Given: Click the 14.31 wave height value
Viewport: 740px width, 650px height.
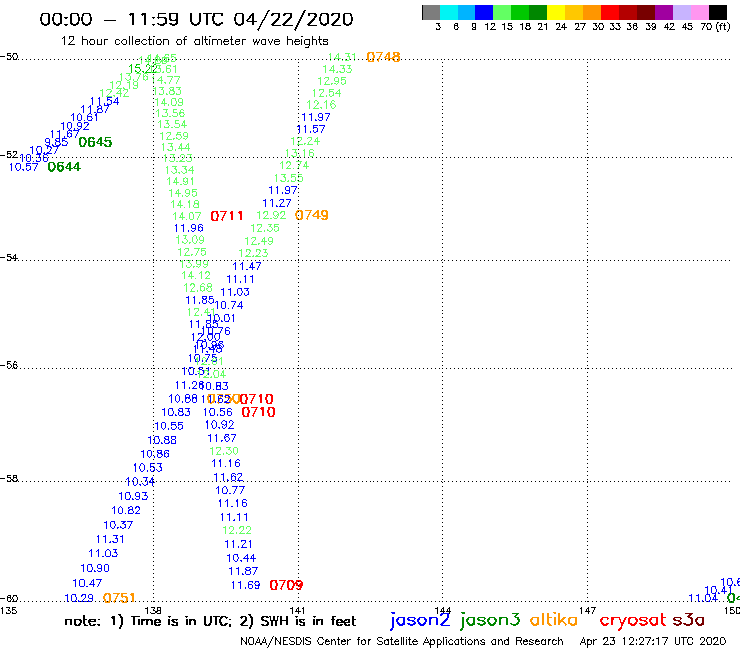Looking at the screenshot, I should tap(343, 57).
